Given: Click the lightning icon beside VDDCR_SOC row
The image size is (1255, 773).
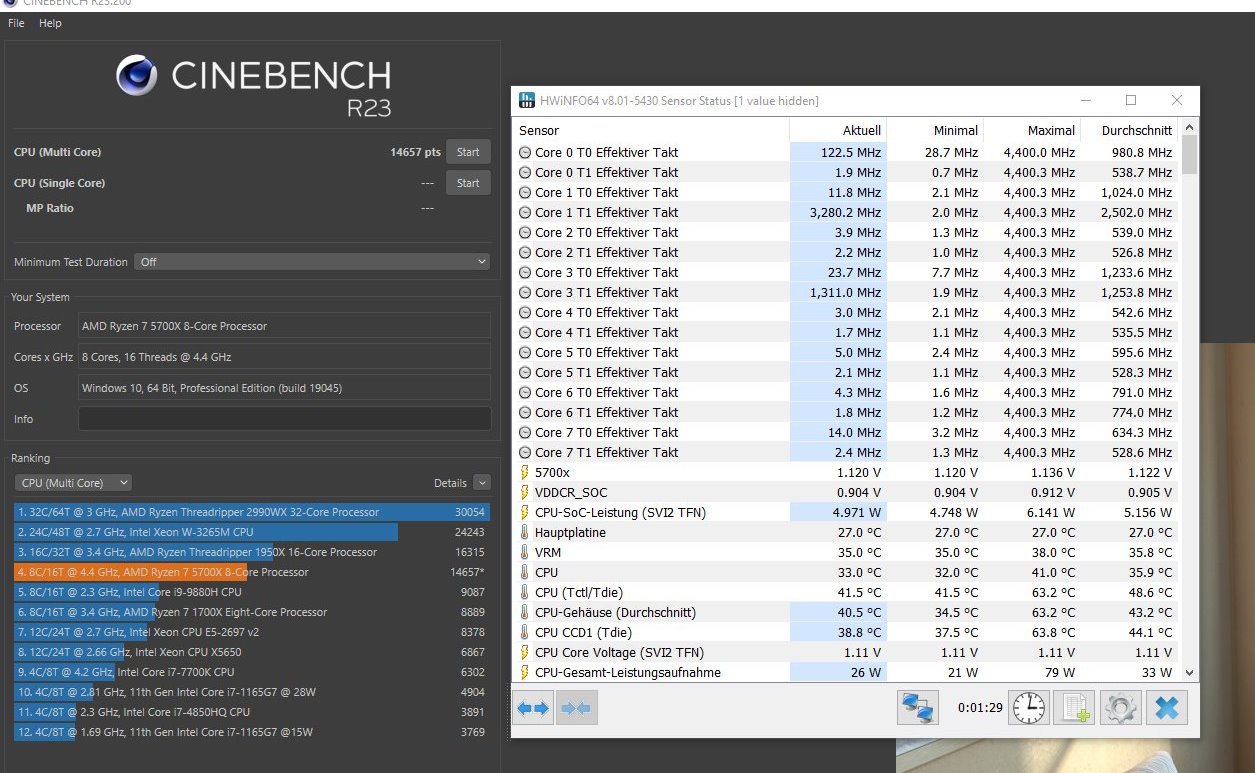Looking at the screenshot, I should pos(525,492).
